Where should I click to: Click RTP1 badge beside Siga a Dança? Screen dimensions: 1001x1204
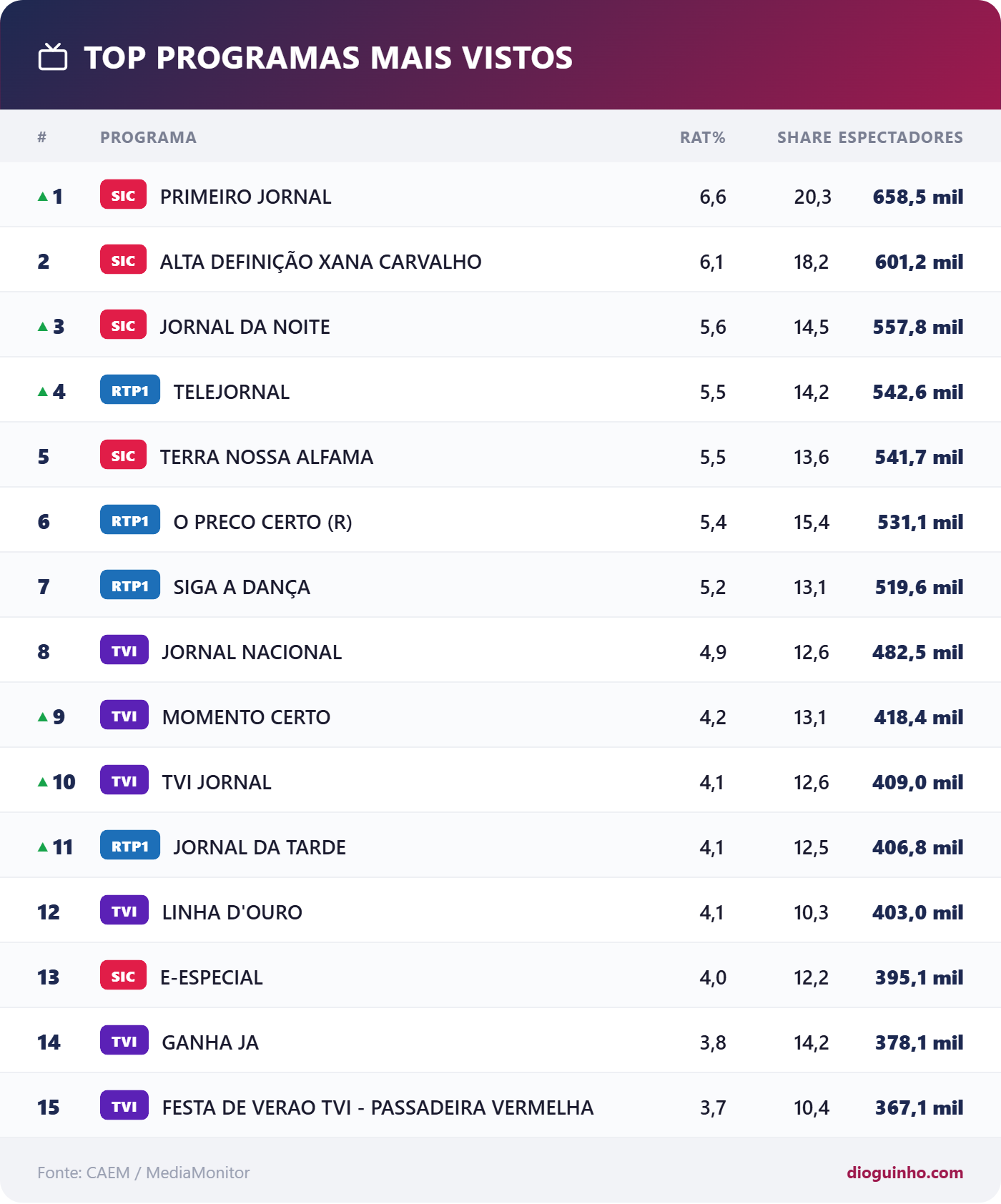pyautogui.click(x=130, y=586)
